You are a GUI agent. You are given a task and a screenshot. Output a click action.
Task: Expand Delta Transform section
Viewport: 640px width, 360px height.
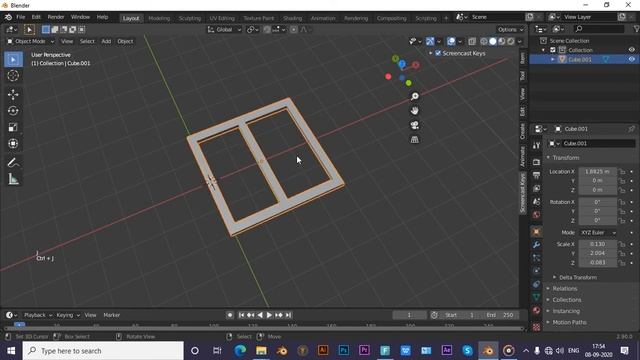(578, 277)
